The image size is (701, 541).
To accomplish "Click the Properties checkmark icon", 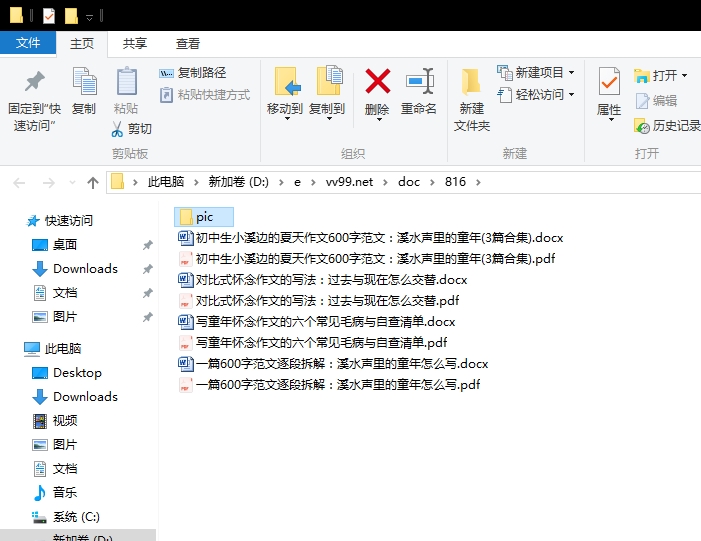I will (x=609, y=81).
